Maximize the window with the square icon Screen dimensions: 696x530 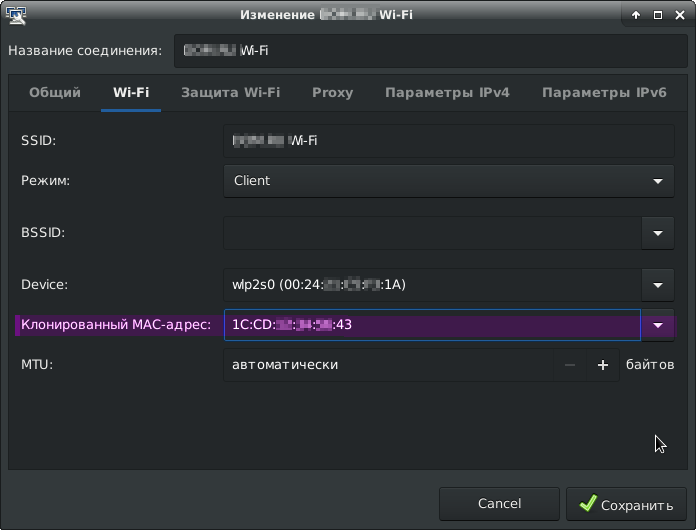tap(658, 15)
